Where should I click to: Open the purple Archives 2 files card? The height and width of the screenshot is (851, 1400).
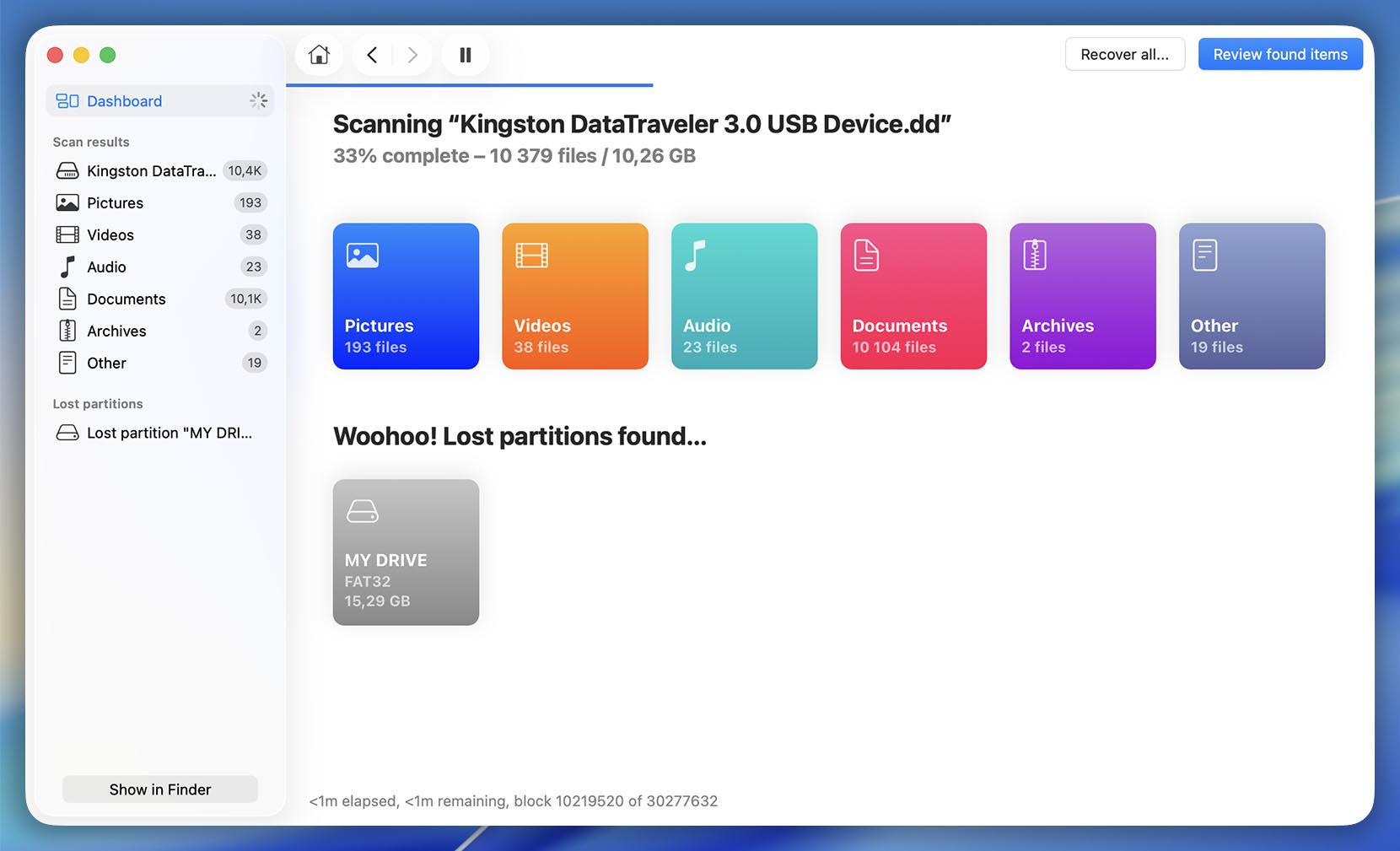coord(1083,296)
